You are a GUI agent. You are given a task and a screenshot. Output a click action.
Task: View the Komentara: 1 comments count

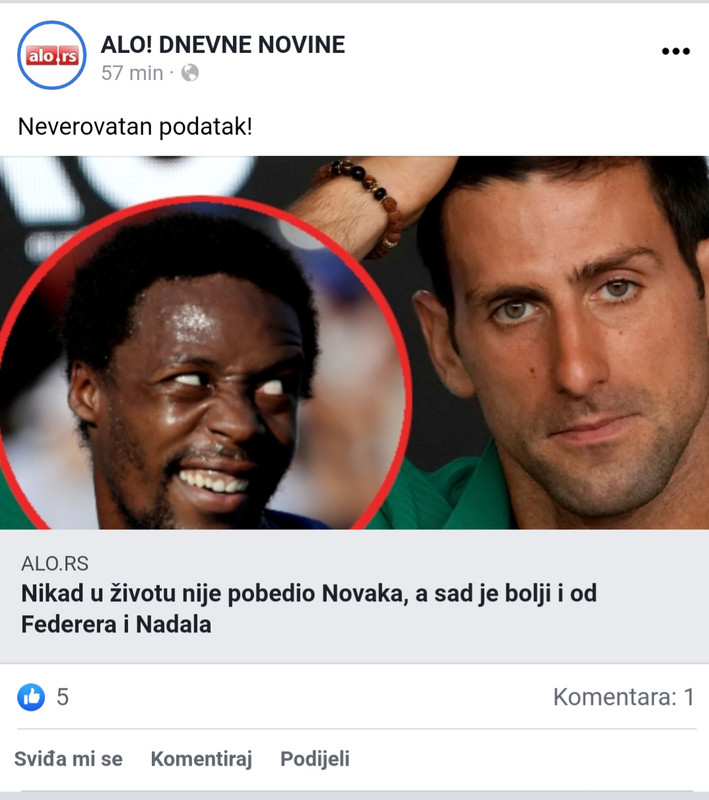point(624,697)
